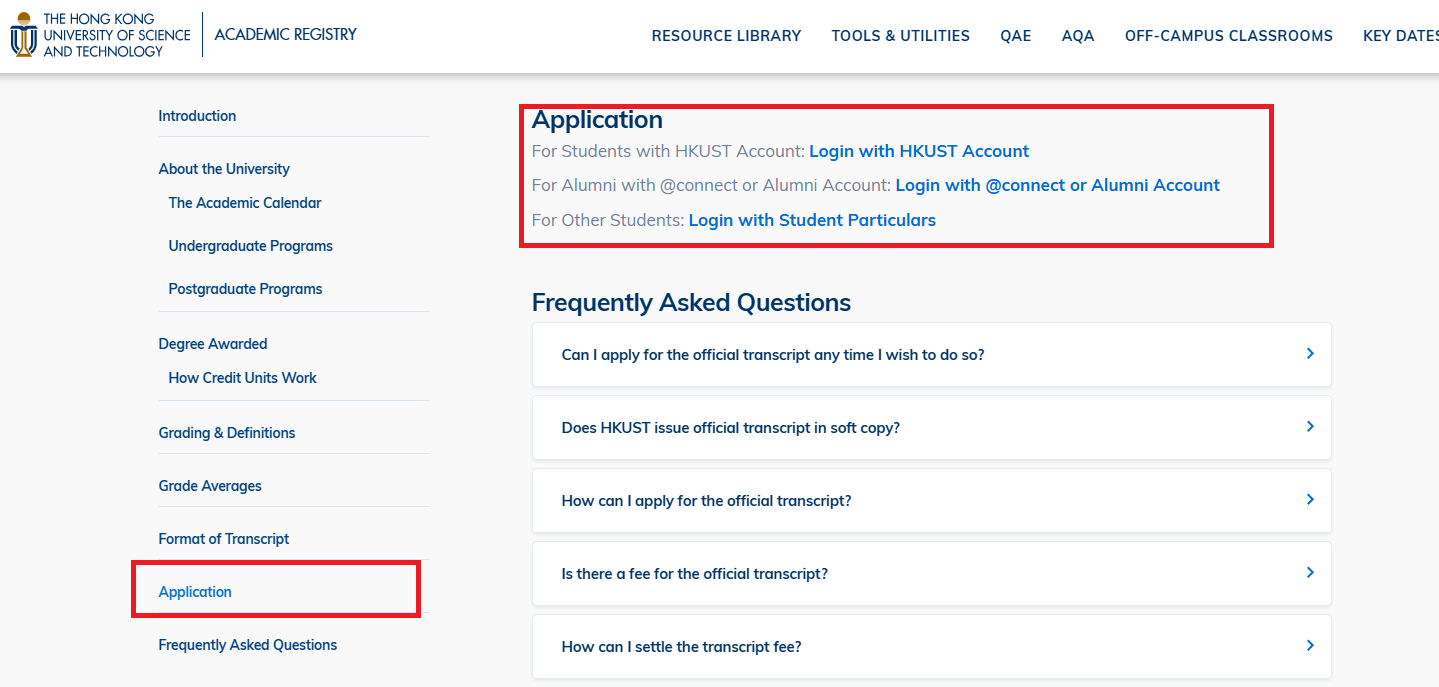This screenshot has width=1439, height=687.
Task: Go to Grade Averages section
Action: pos(210,486)
